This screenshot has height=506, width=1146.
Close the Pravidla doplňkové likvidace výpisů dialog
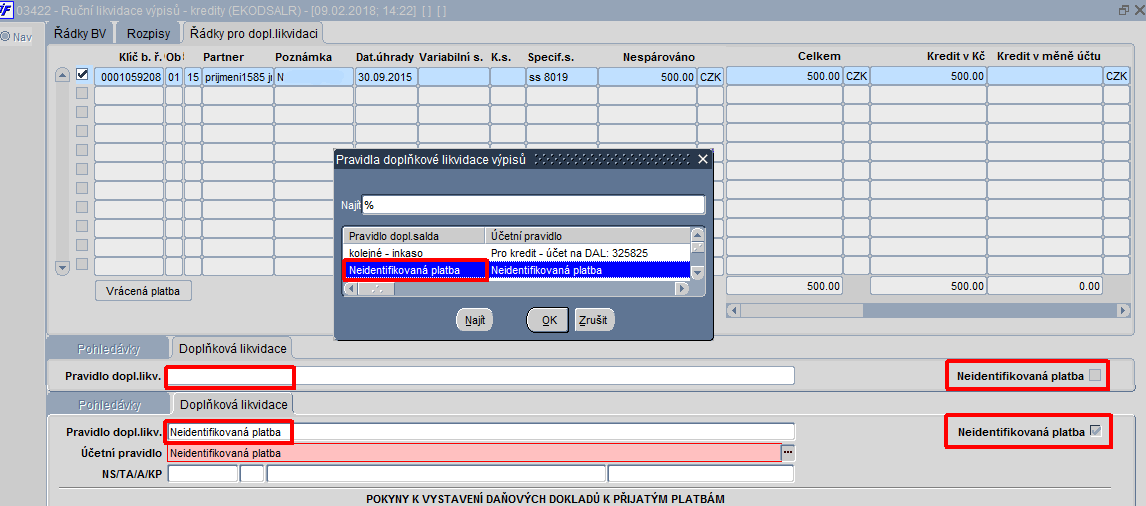click(x=702, y=159)
